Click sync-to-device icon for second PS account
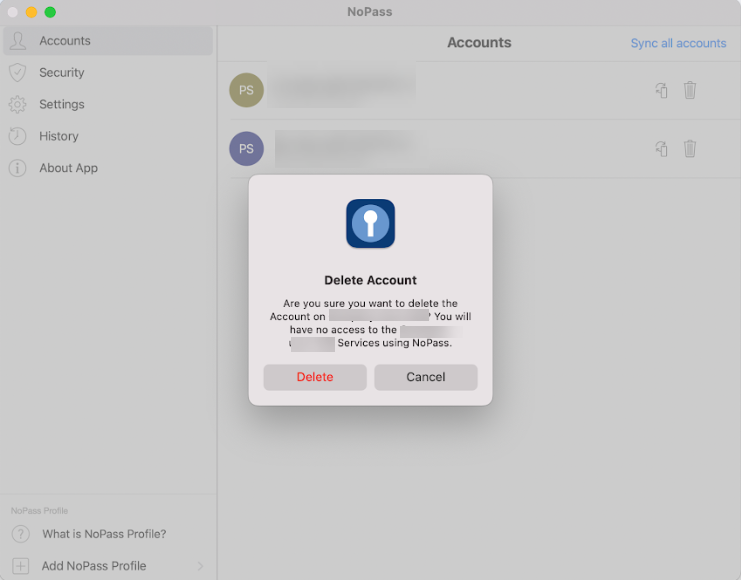Image resolution: width=741 pixels, height=580 pixels. pos(662,148)
